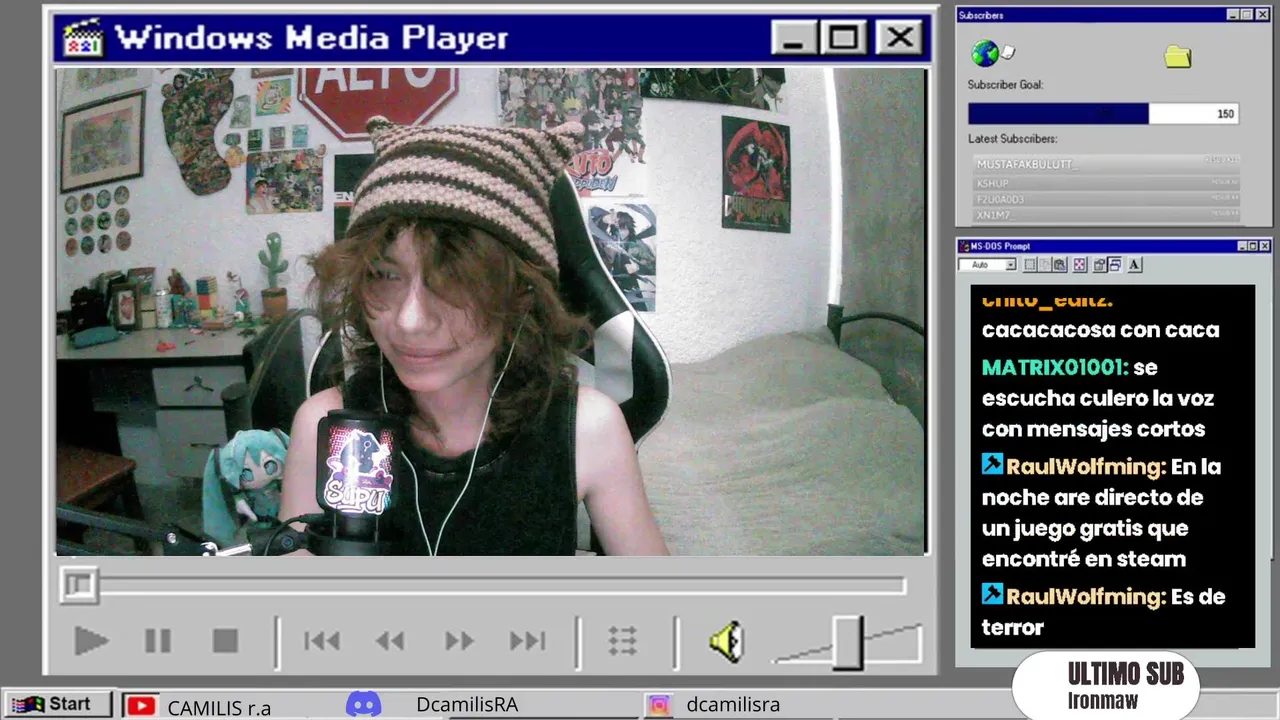The image size is (1280, 720).
Task: Click the Full screen icon in MS-DOS Prompt
Action: tap(1080, 265)
